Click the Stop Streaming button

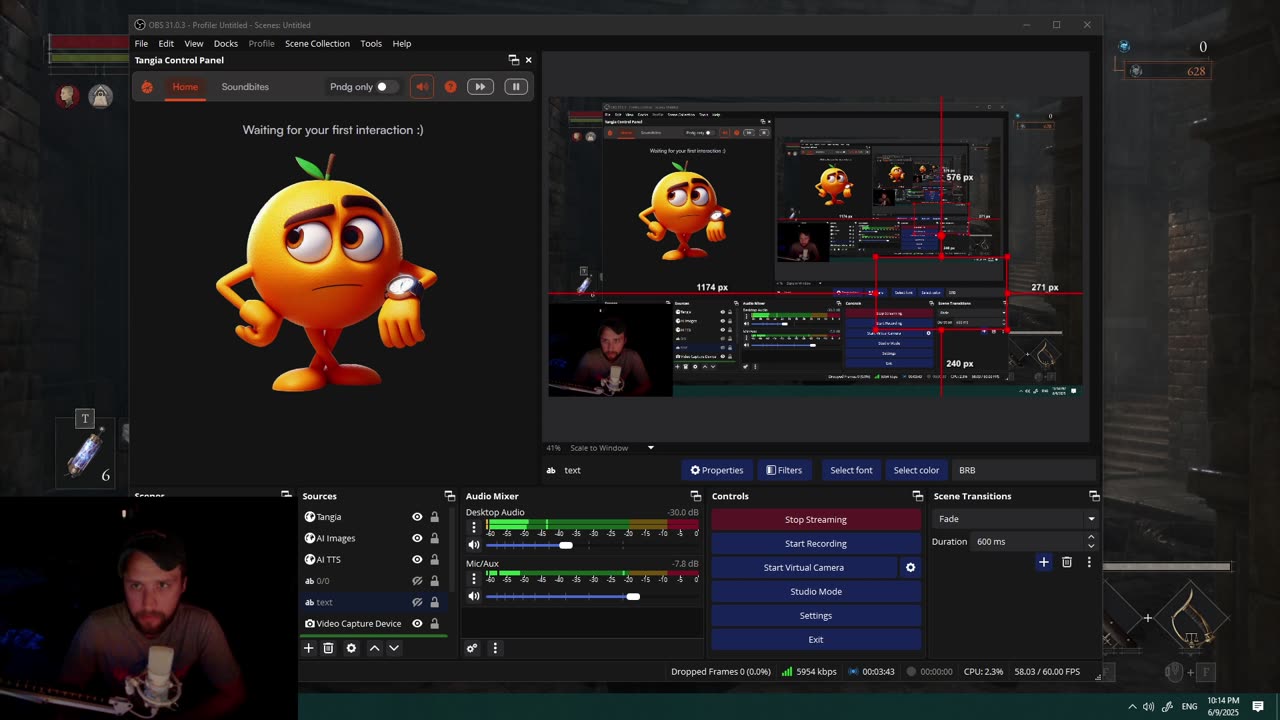click(x=815, y=519)
